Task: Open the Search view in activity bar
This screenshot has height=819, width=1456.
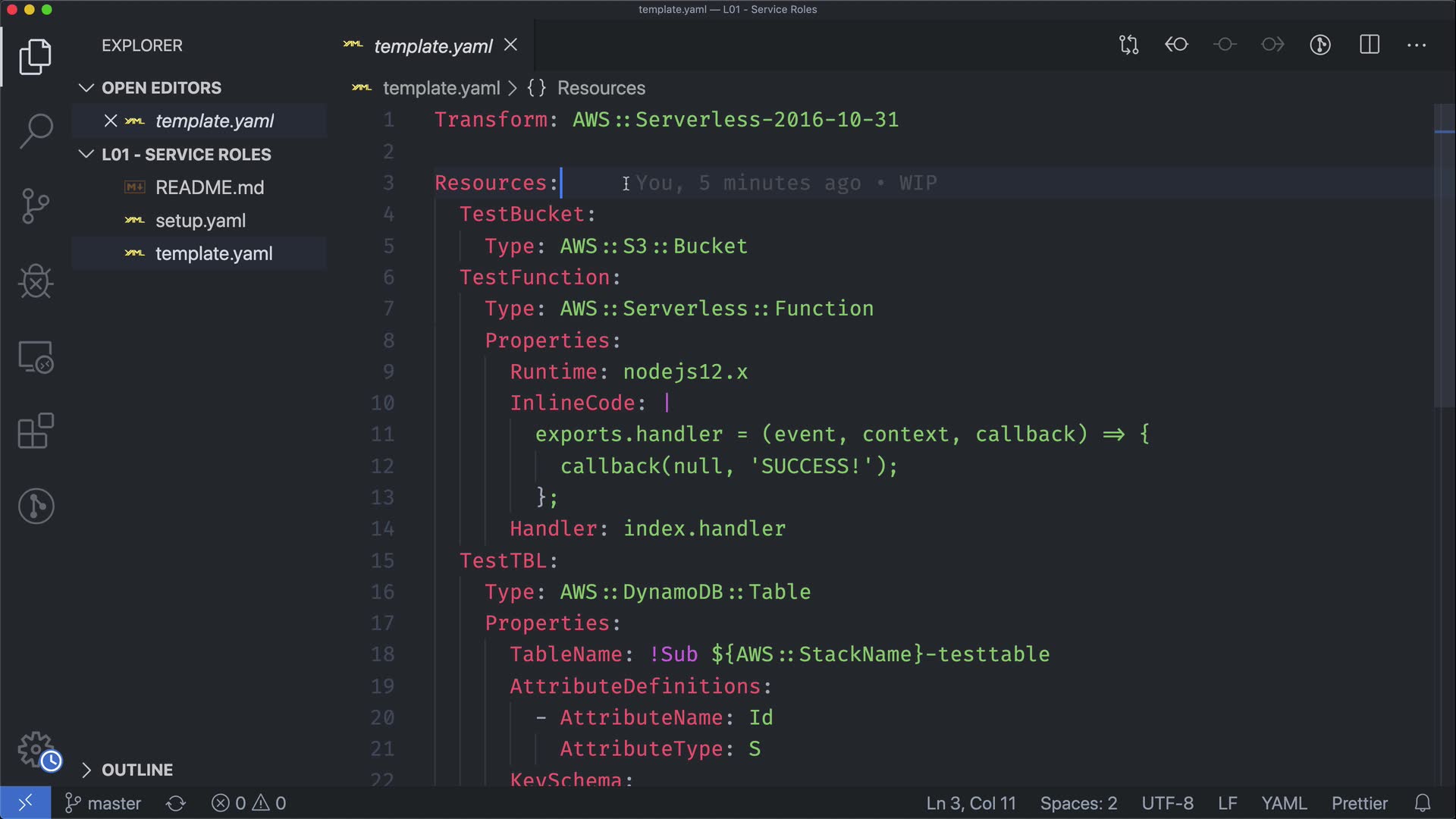Action: pos(36,130)
